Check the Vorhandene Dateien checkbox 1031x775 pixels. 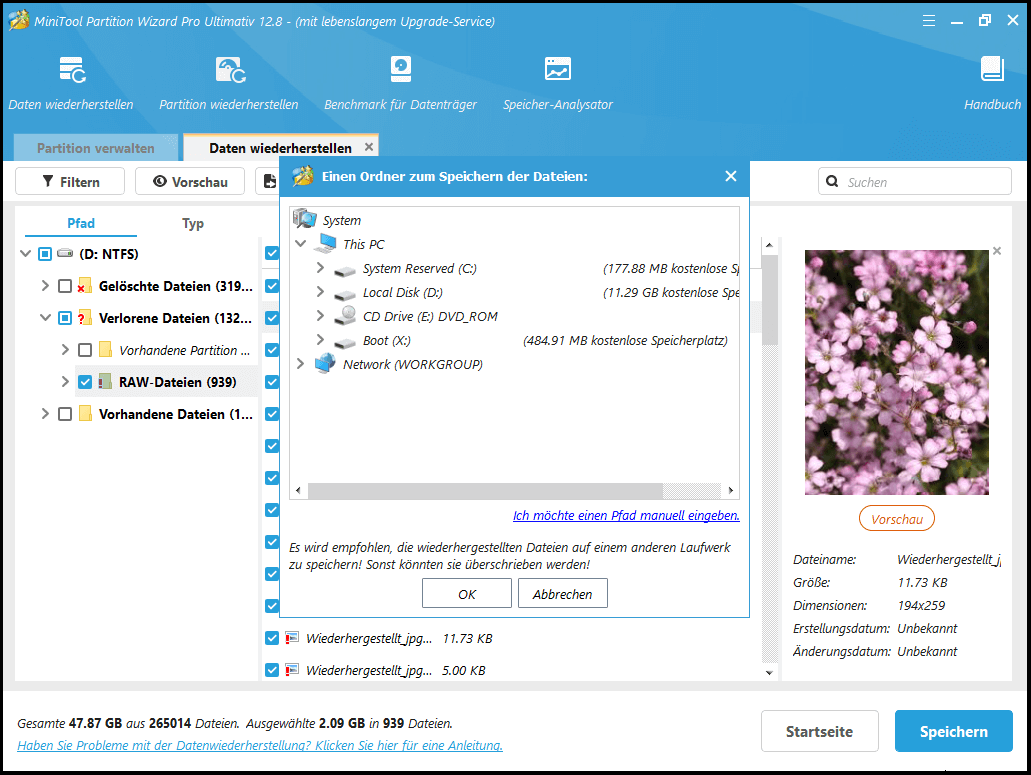(64, 414)
